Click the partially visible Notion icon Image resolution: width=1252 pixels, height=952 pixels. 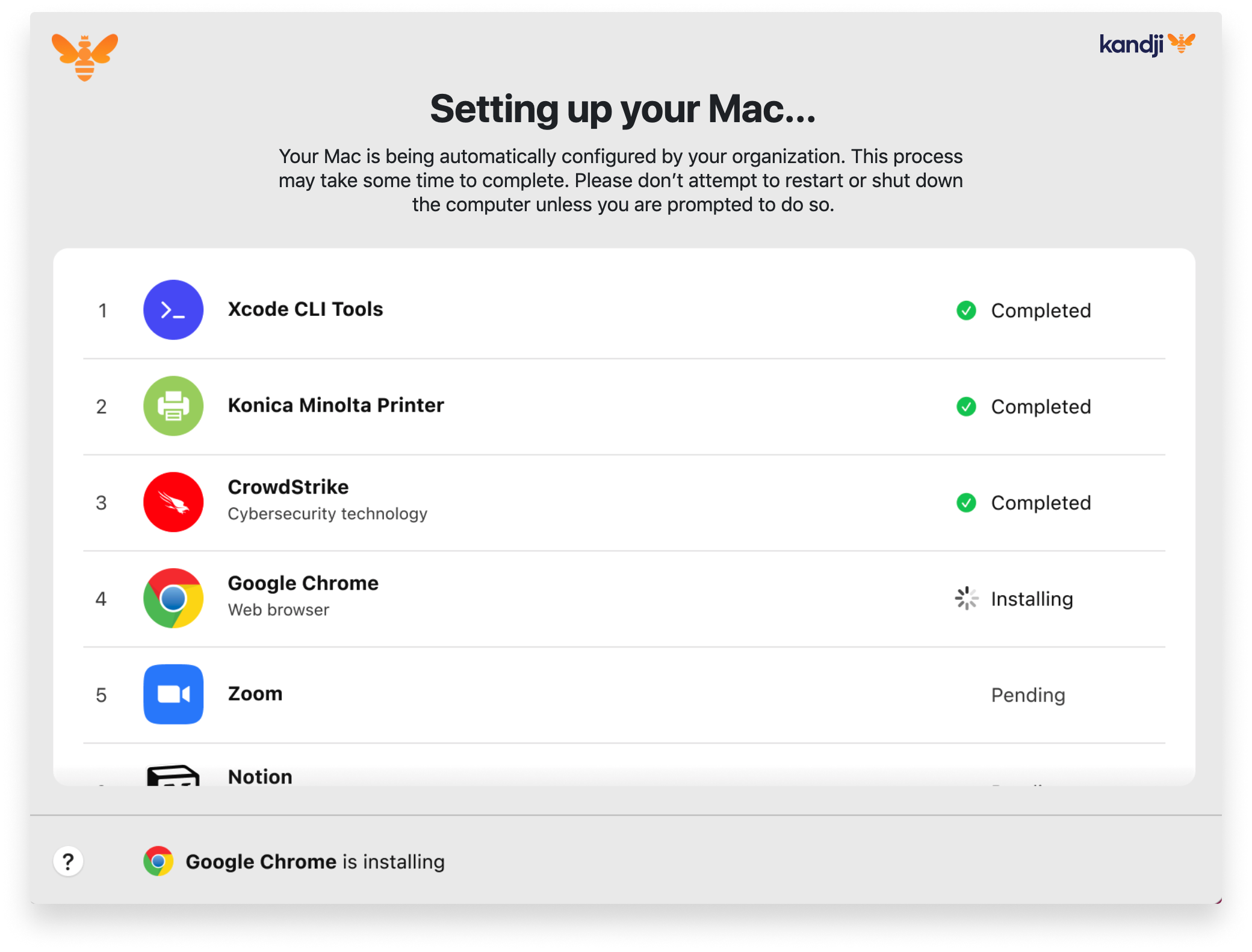(x=173, y=775)
